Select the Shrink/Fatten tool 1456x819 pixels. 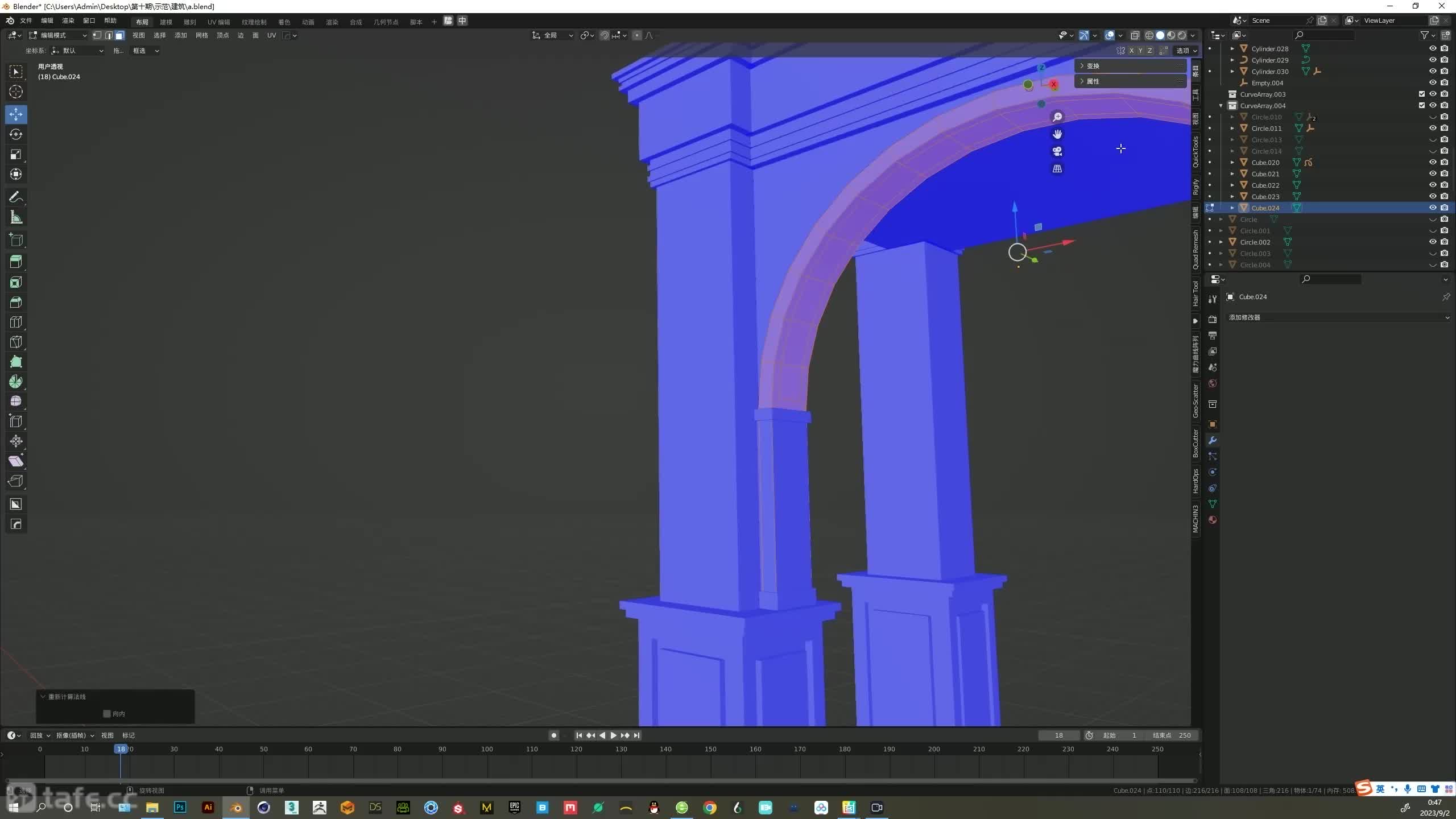16,441
